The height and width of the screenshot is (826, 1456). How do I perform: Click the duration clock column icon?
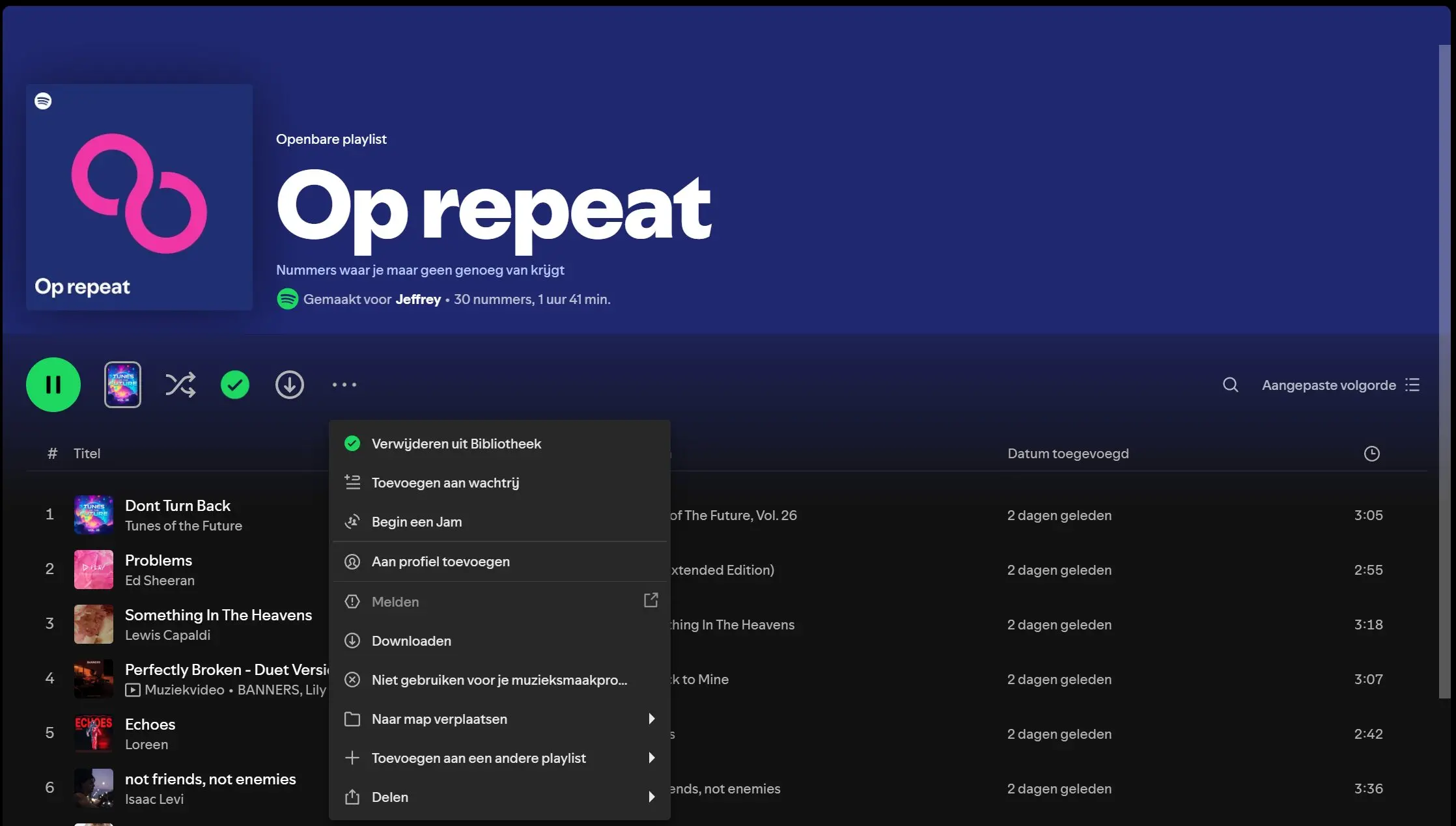1371,453
